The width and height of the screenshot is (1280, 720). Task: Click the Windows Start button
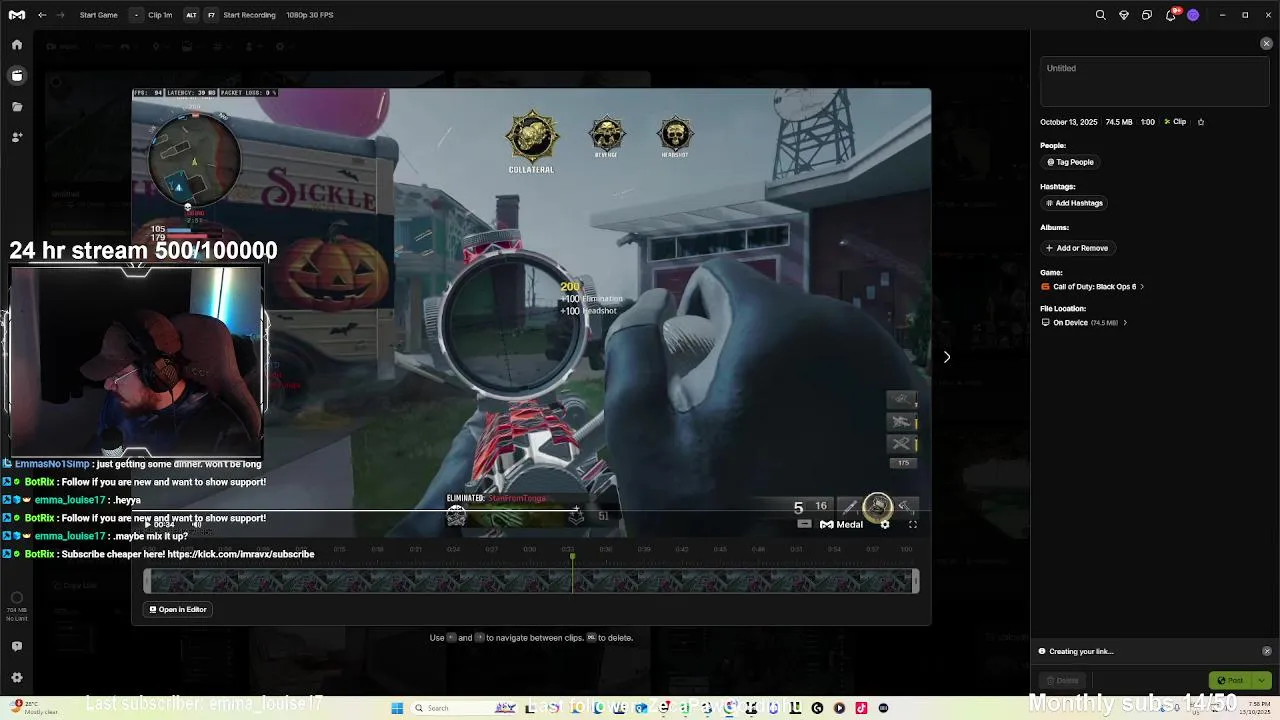click(397, 708)
